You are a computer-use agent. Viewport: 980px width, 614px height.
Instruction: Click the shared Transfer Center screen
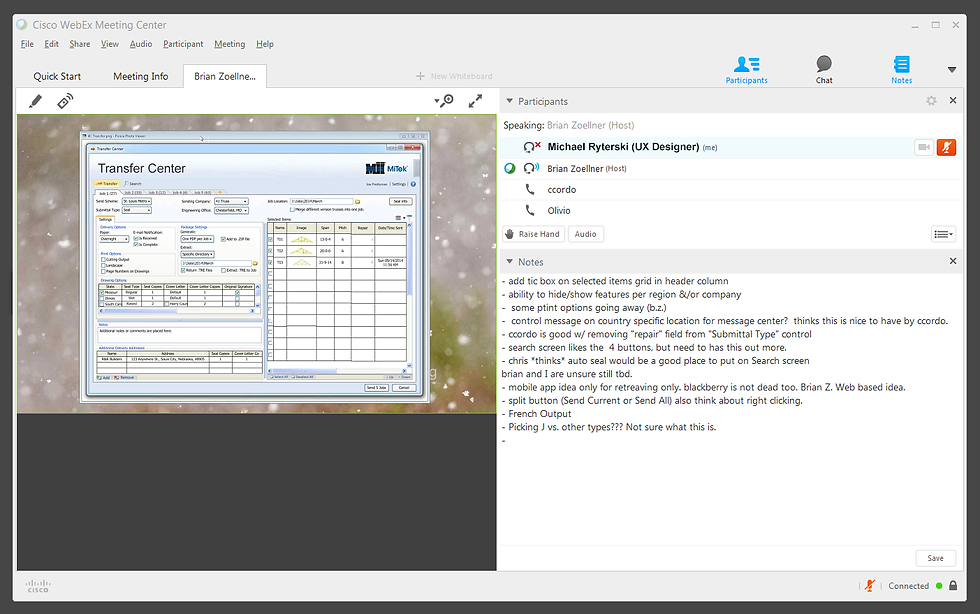pyautogui.click(x=256, y=263)
